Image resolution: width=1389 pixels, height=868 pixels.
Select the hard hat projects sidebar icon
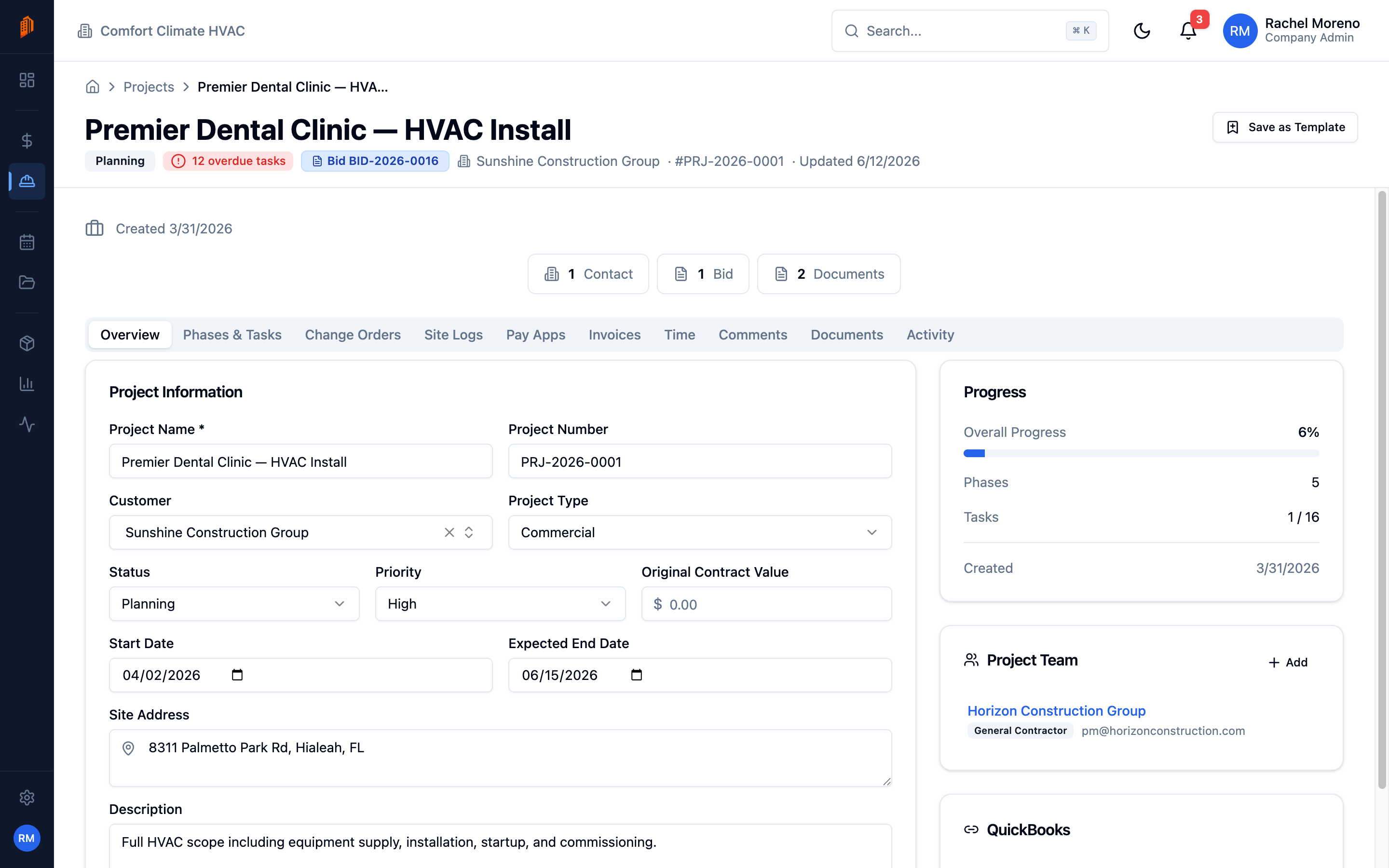[x=27, y=181]
